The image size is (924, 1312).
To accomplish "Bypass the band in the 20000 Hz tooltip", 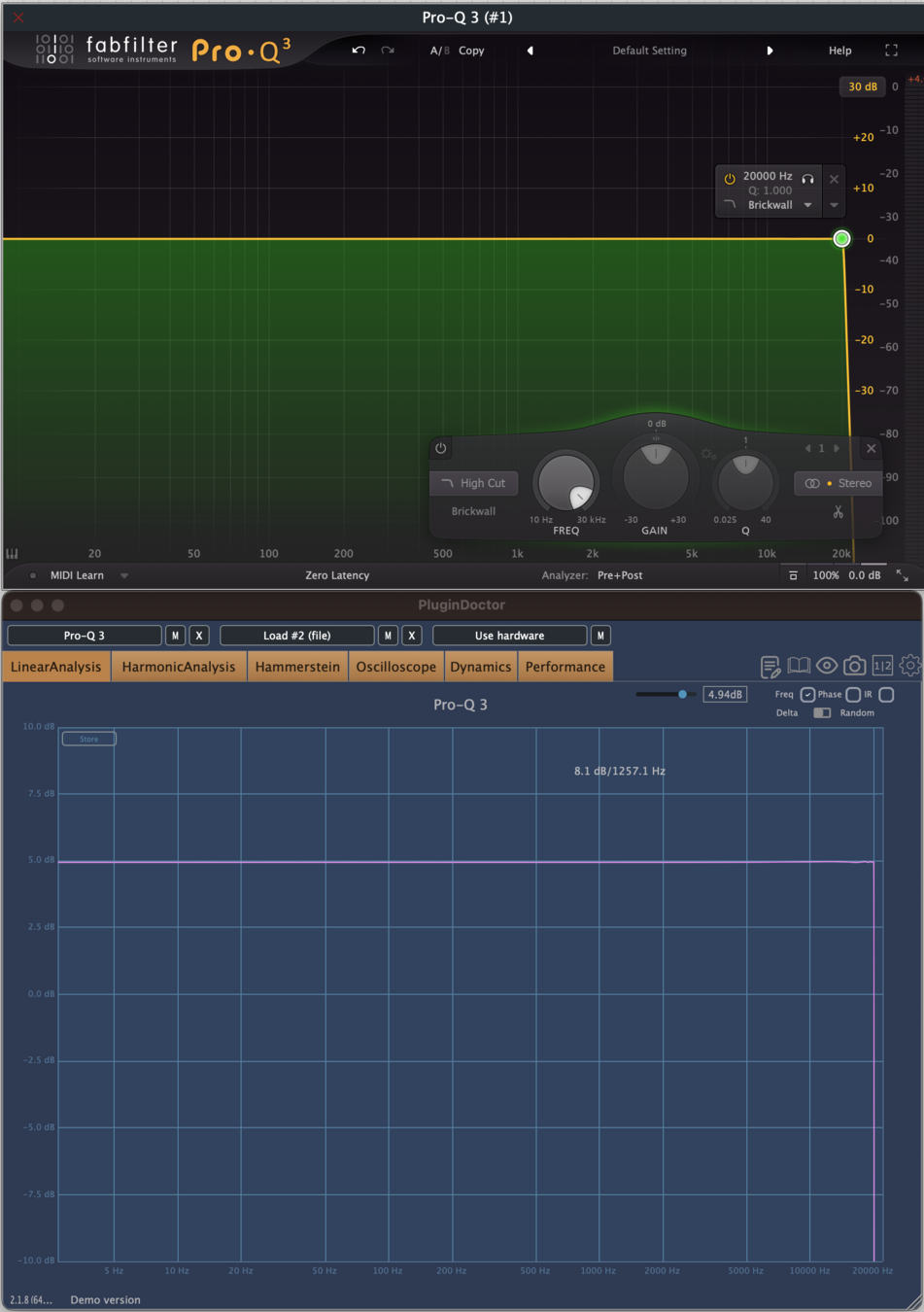I will [x=730, y=179].
